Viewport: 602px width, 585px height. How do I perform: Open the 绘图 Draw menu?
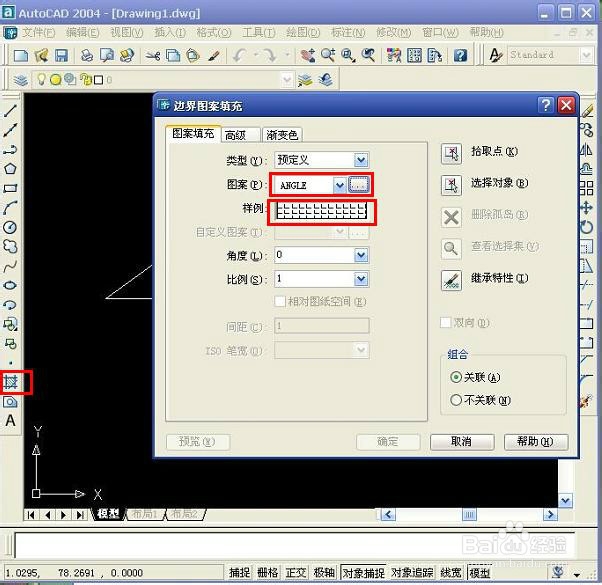303,33
